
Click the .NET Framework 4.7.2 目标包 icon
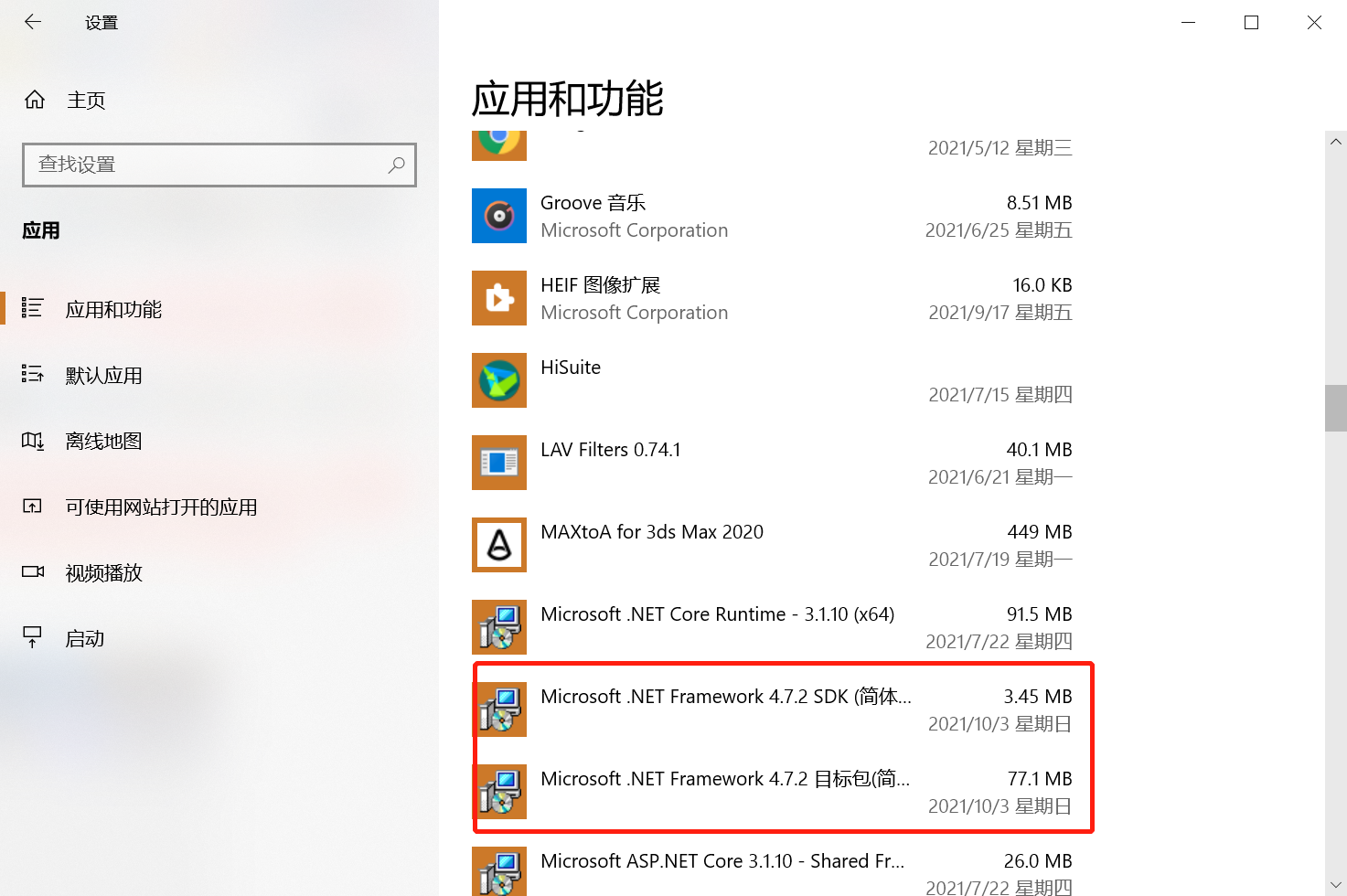pyautogui.click(x=499, y=792)
